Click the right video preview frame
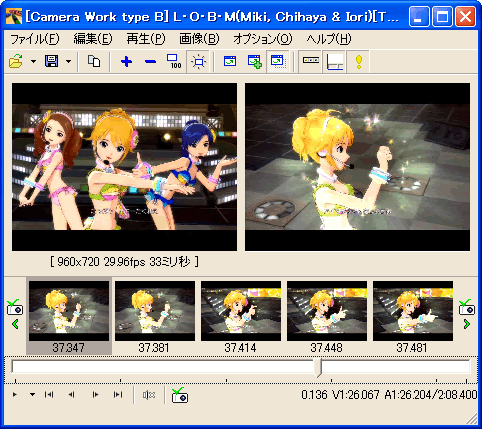 [x=357, y=167]
